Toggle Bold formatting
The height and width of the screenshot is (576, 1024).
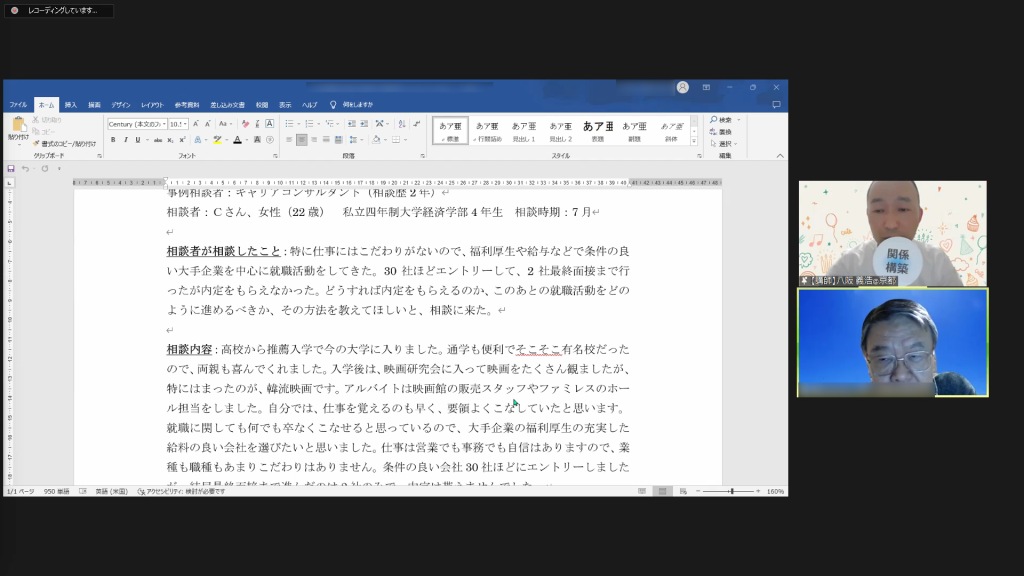click(x=112, y=140)
